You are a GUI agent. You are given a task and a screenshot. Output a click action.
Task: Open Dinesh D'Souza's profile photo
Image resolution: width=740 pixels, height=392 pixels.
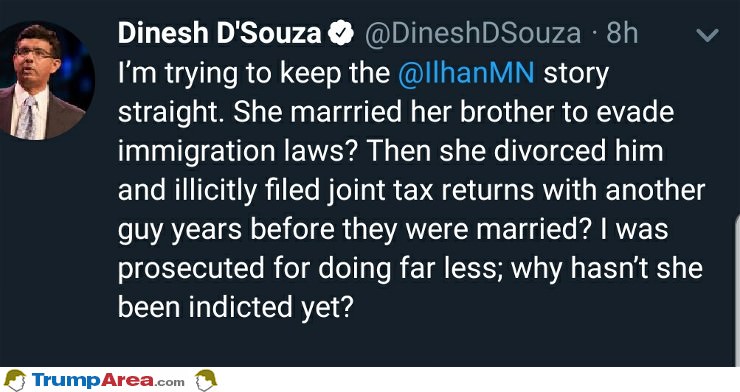click(x=44, y=80)
